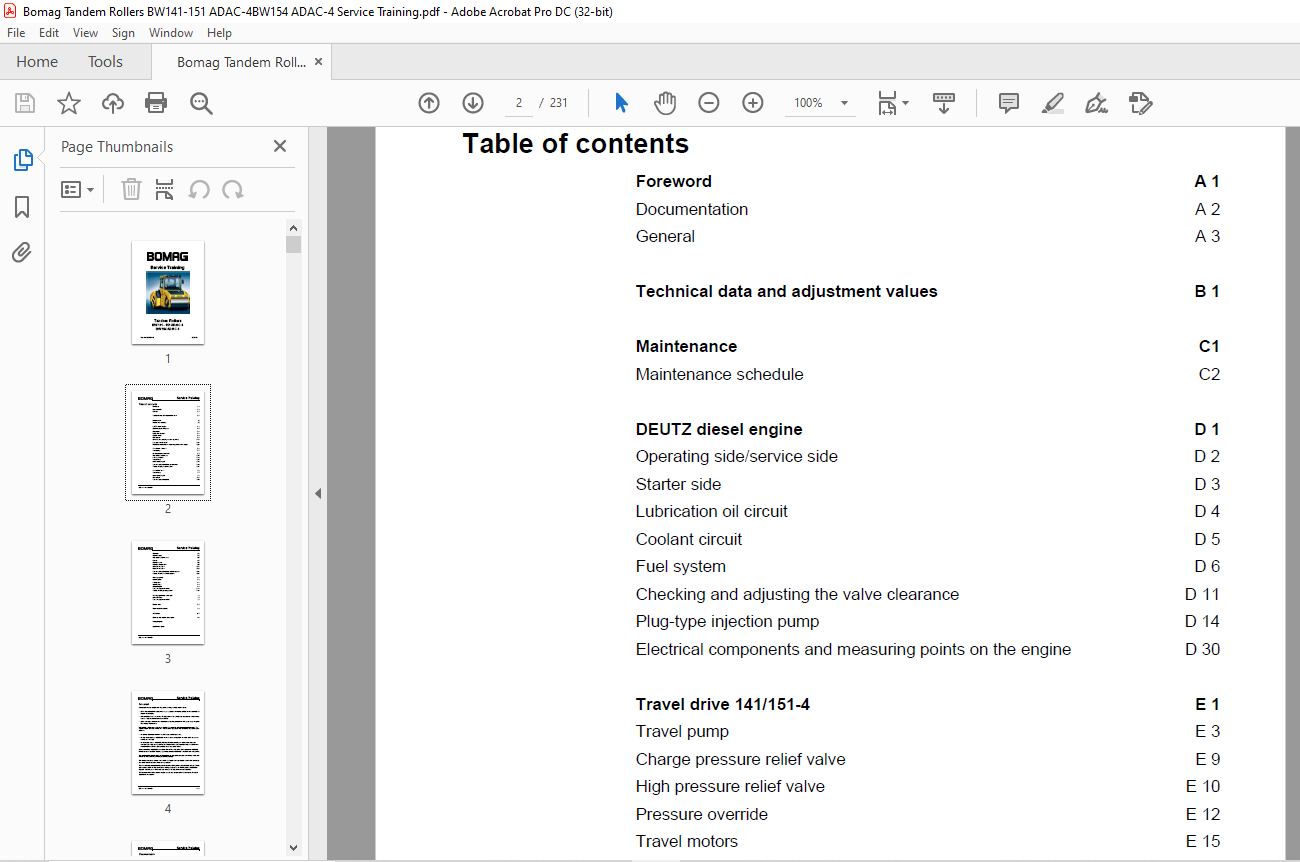Viewport: 1300px width, 862px height.
Task: Open the sign document pen tool
Action: click(1097, 103)
